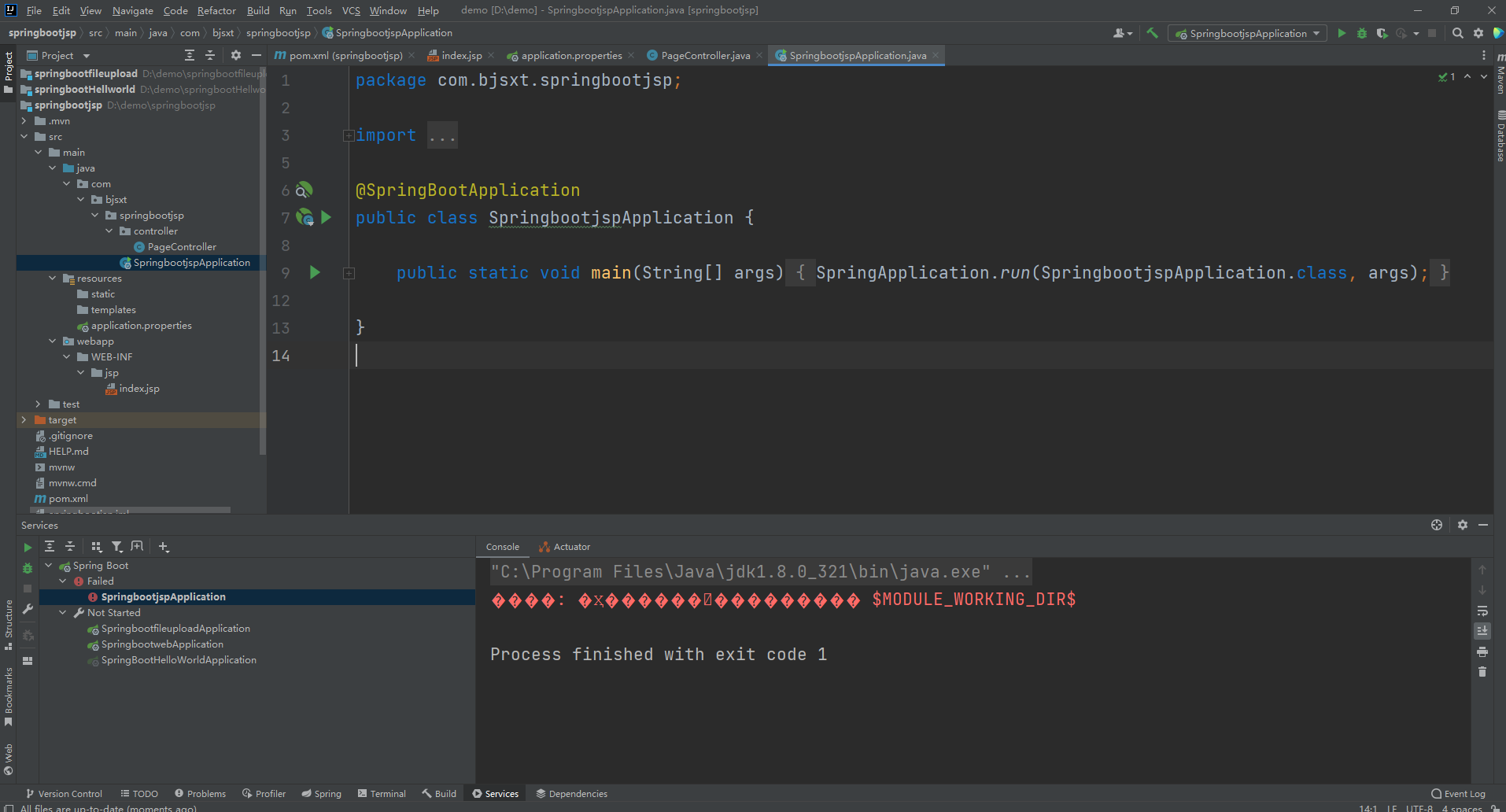Click the Search Everywhere magnifier icon
Viewport: 1506px width, 812px height.
pos(1458,33)
